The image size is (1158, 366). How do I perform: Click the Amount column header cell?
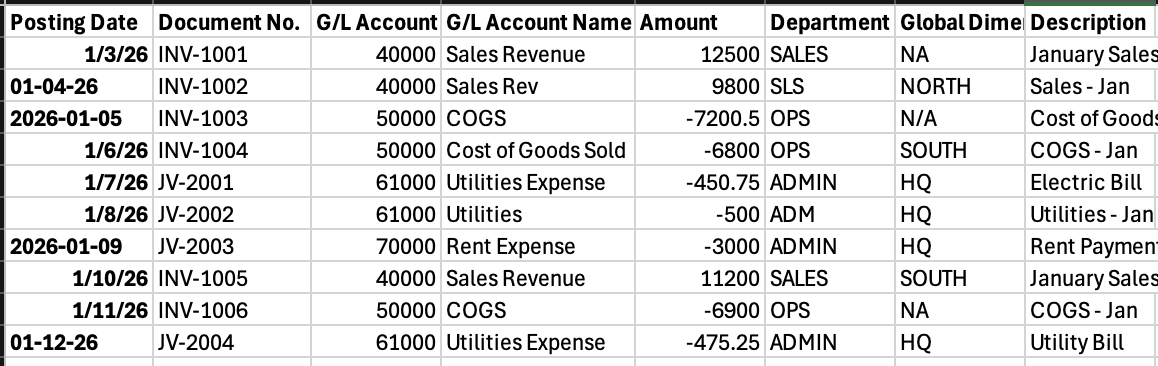click(x=700, y=22)
